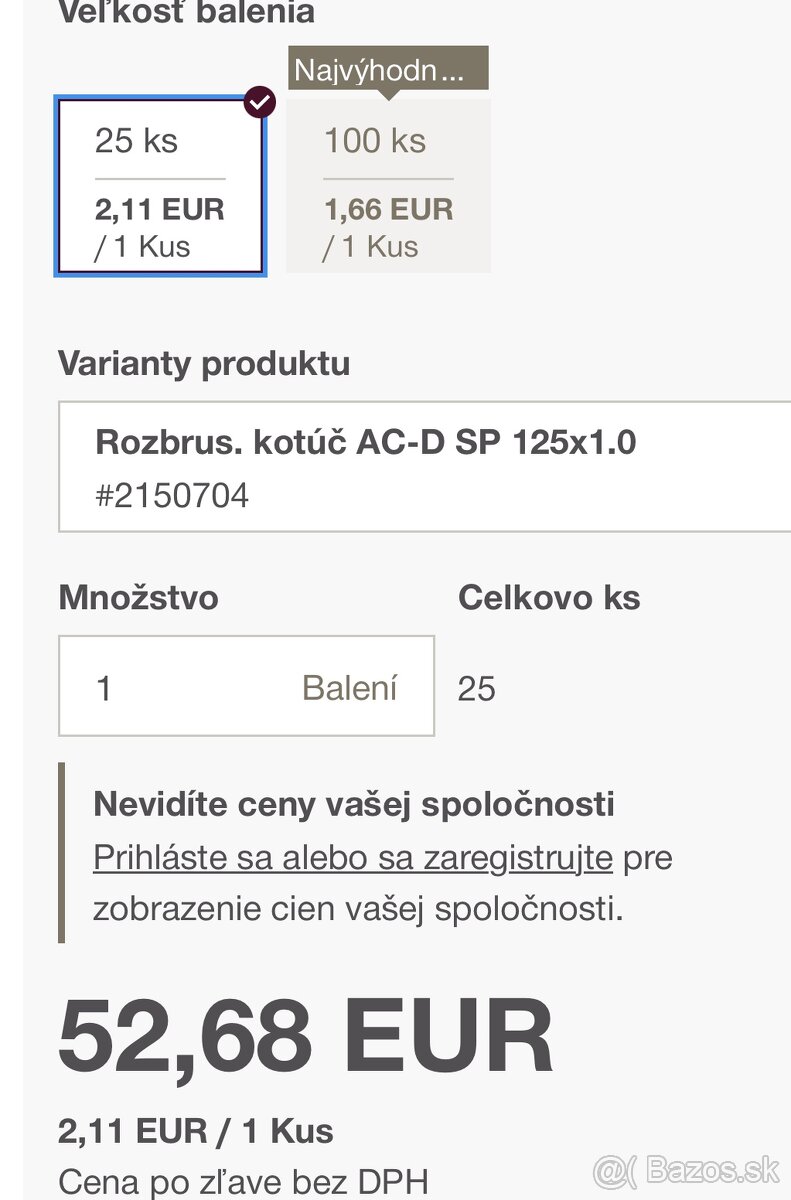Select the article number #2150704
The width and height of the screenshot is (791, 1200).
coord(172,492)
